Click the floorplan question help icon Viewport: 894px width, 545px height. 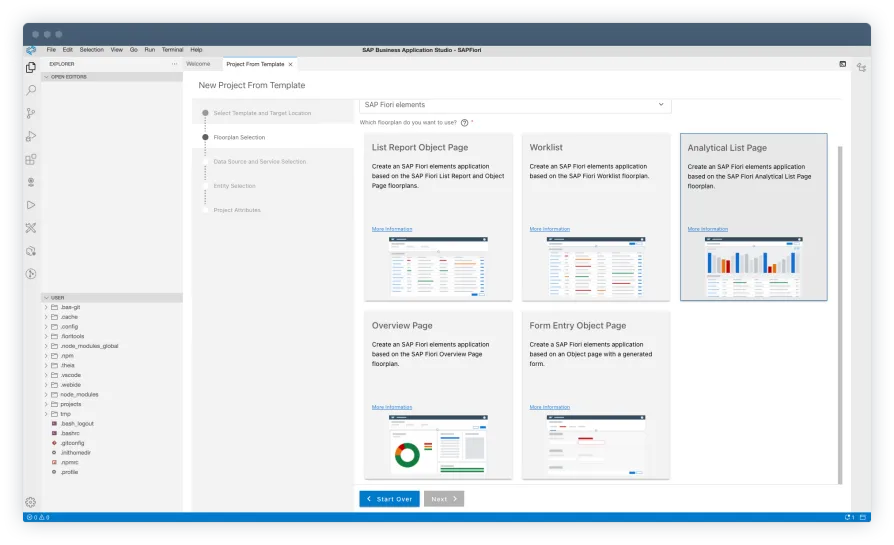pos(465,122)
